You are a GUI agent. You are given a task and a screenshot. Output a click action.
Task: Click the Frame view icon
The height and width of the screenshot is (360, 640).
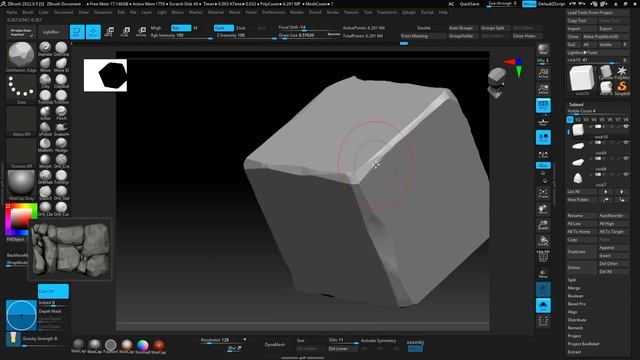pyautogui.click(x=543, y=193)
